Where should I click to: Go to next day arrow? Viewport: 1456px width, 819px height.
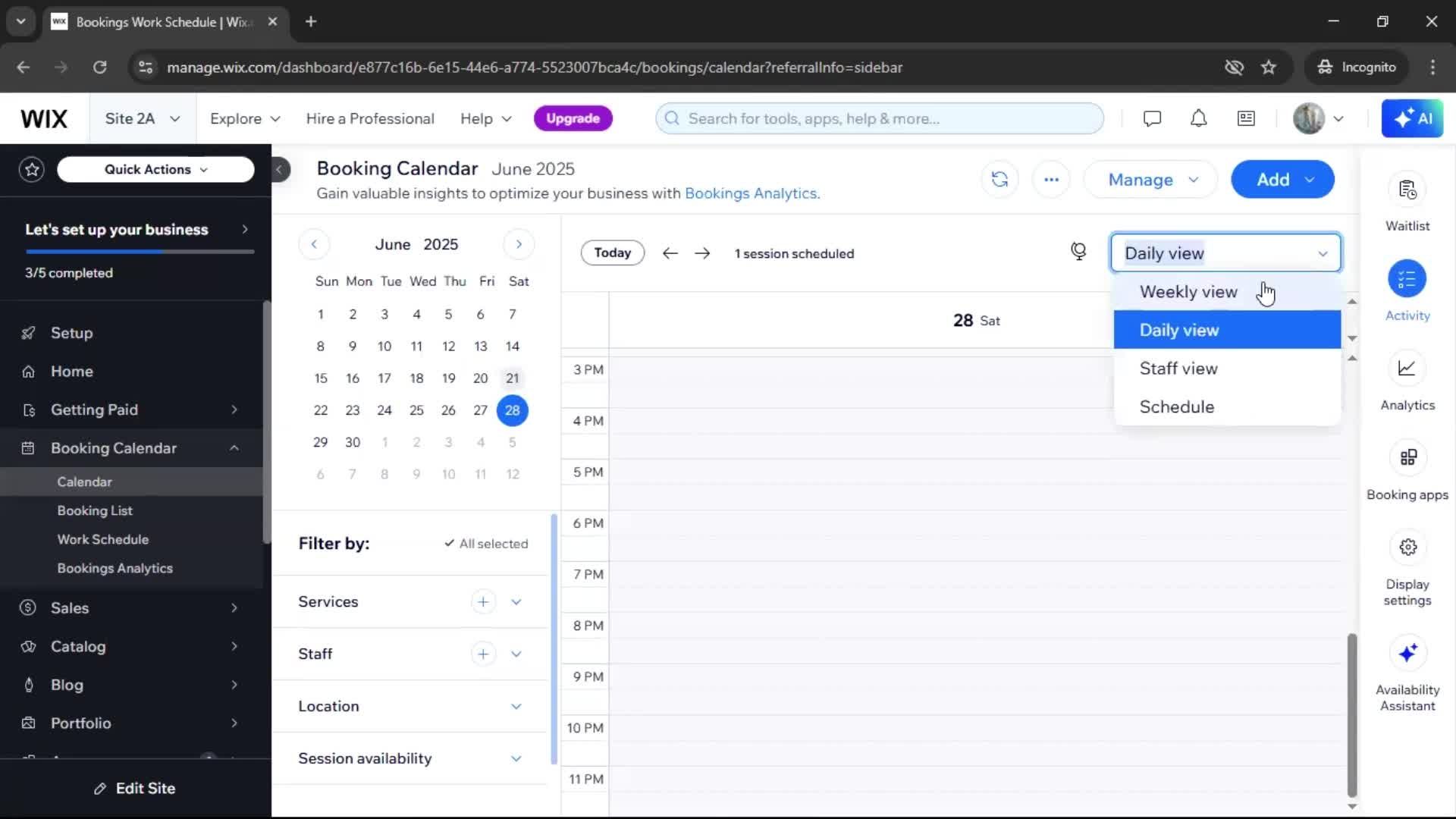click(x=702, y=253)
